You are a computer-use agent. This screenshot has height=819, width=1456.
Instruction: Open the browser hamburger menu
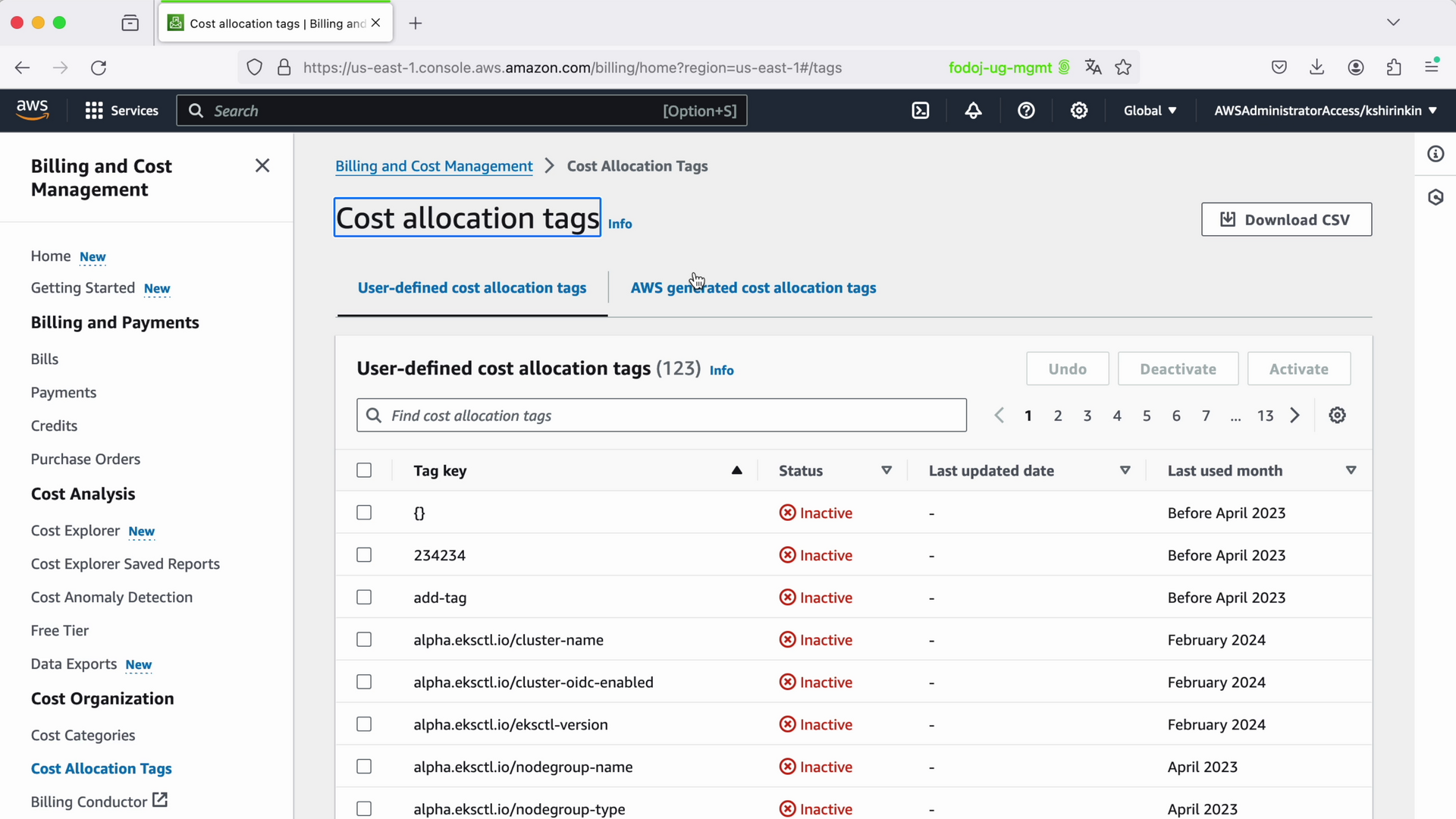click(1432, 67)
